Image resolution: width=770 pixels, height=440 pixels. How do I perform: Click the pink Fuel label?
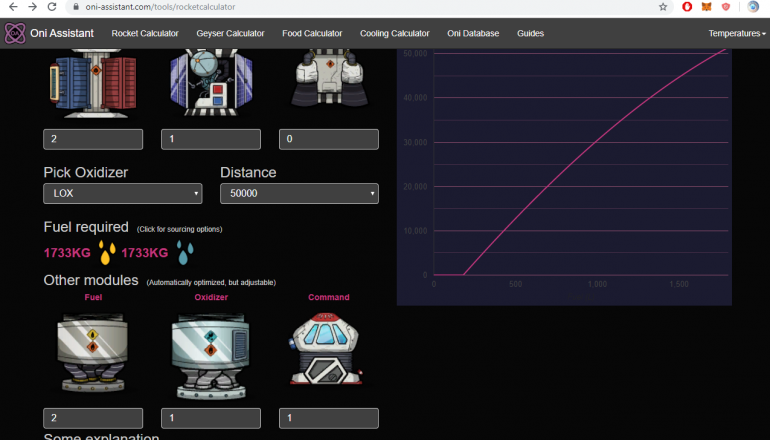pyautogui.click(x=93, y=297)
